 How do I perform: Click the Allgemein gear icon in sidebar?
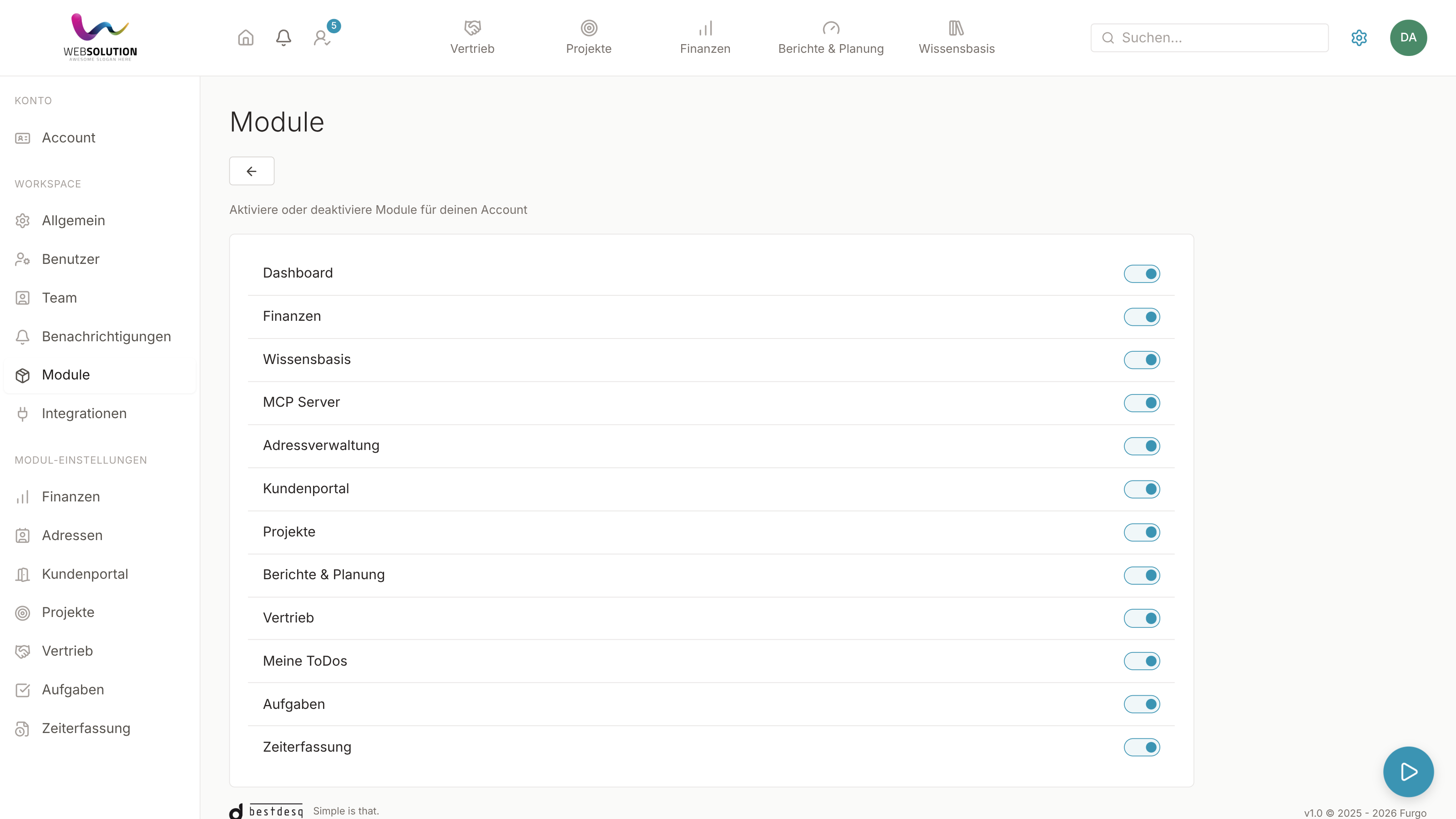(23, 220)
